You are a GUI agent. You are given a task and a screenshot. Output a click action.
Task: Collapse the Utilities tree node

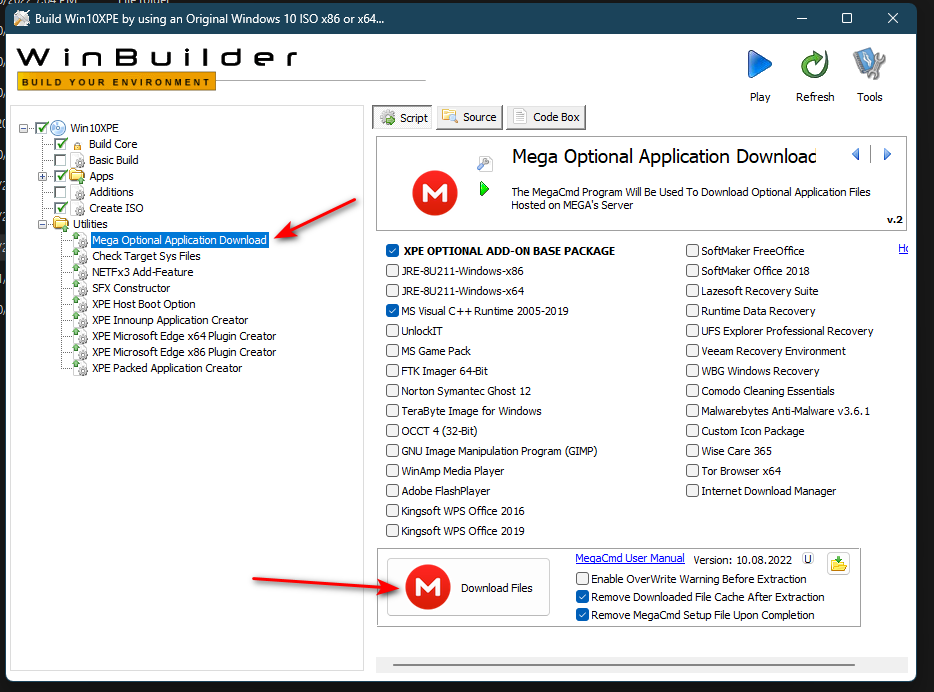tap(42, 225)
